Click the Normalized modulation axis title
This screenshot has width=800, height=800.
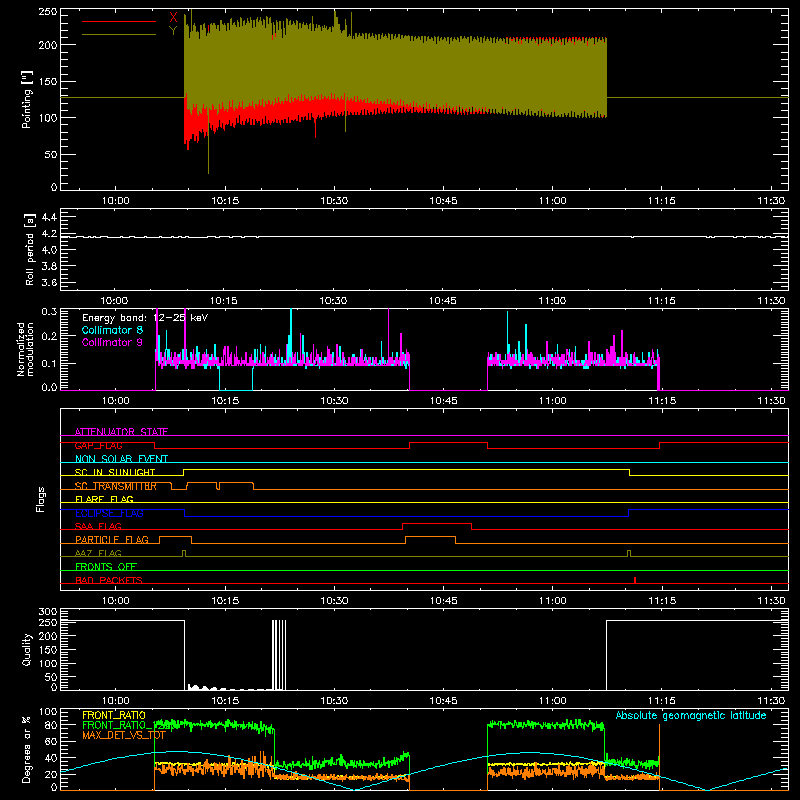coord(26,349)
